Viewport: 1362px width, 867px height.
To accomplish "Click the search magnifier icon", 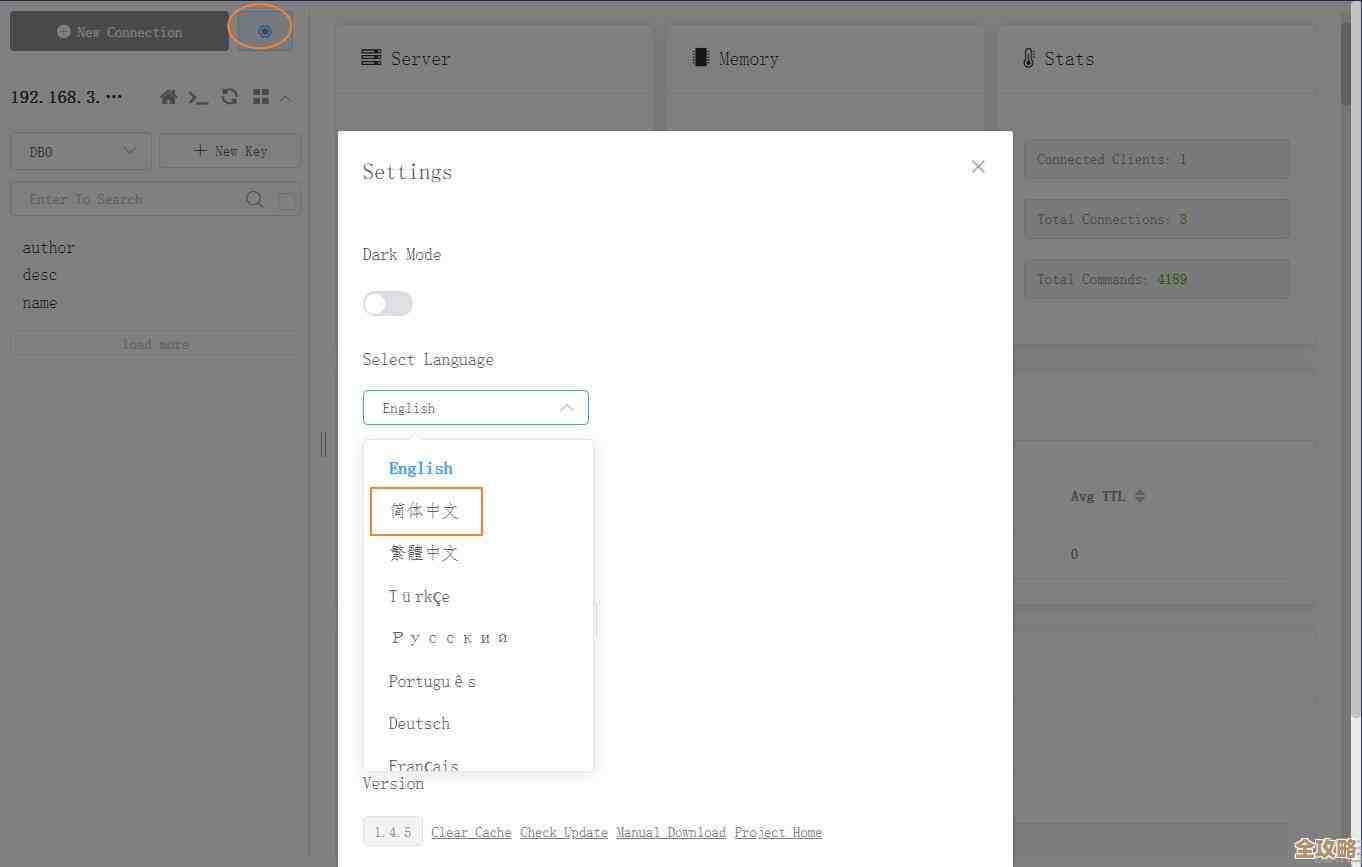I will click(255, 199).
